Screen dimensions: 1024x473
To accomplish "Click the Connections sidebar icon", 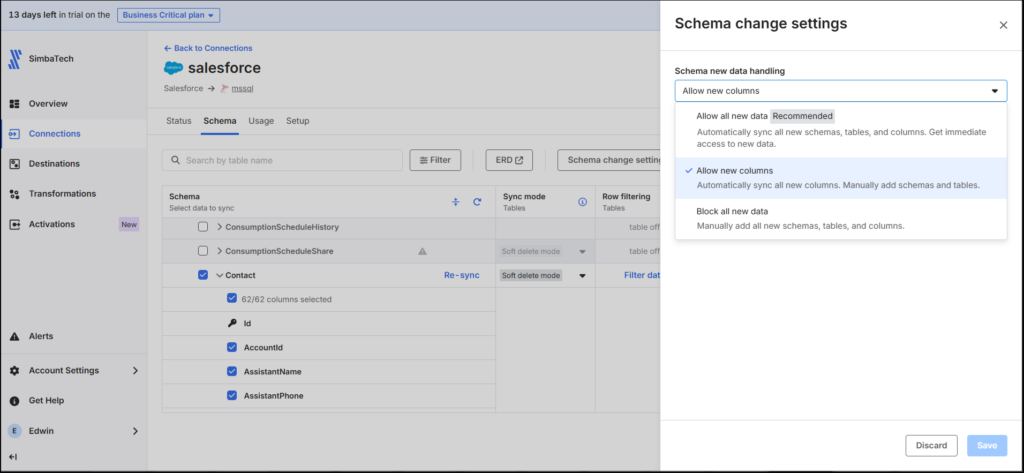I will [x=14, y=134].
